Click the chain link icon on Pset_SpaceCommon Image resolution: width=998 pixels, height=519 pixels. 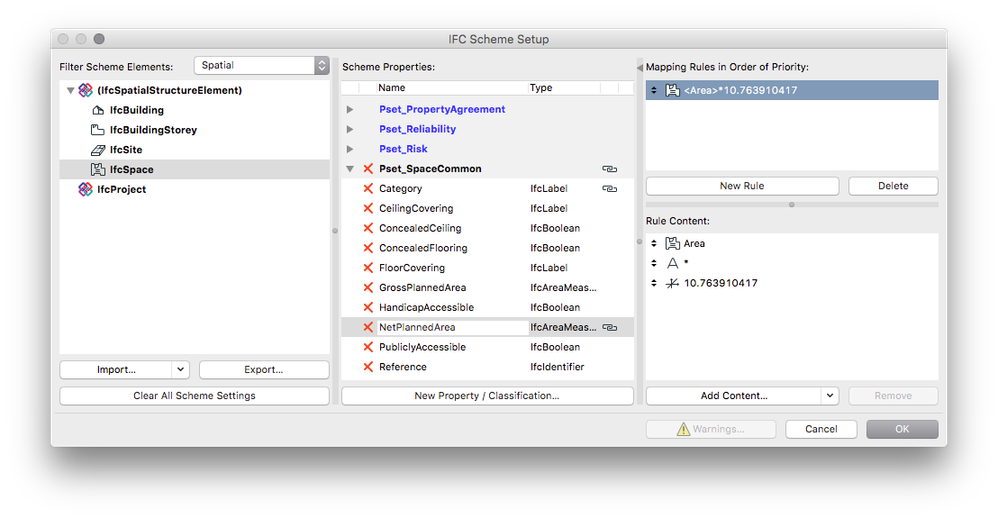coord(609,169)
